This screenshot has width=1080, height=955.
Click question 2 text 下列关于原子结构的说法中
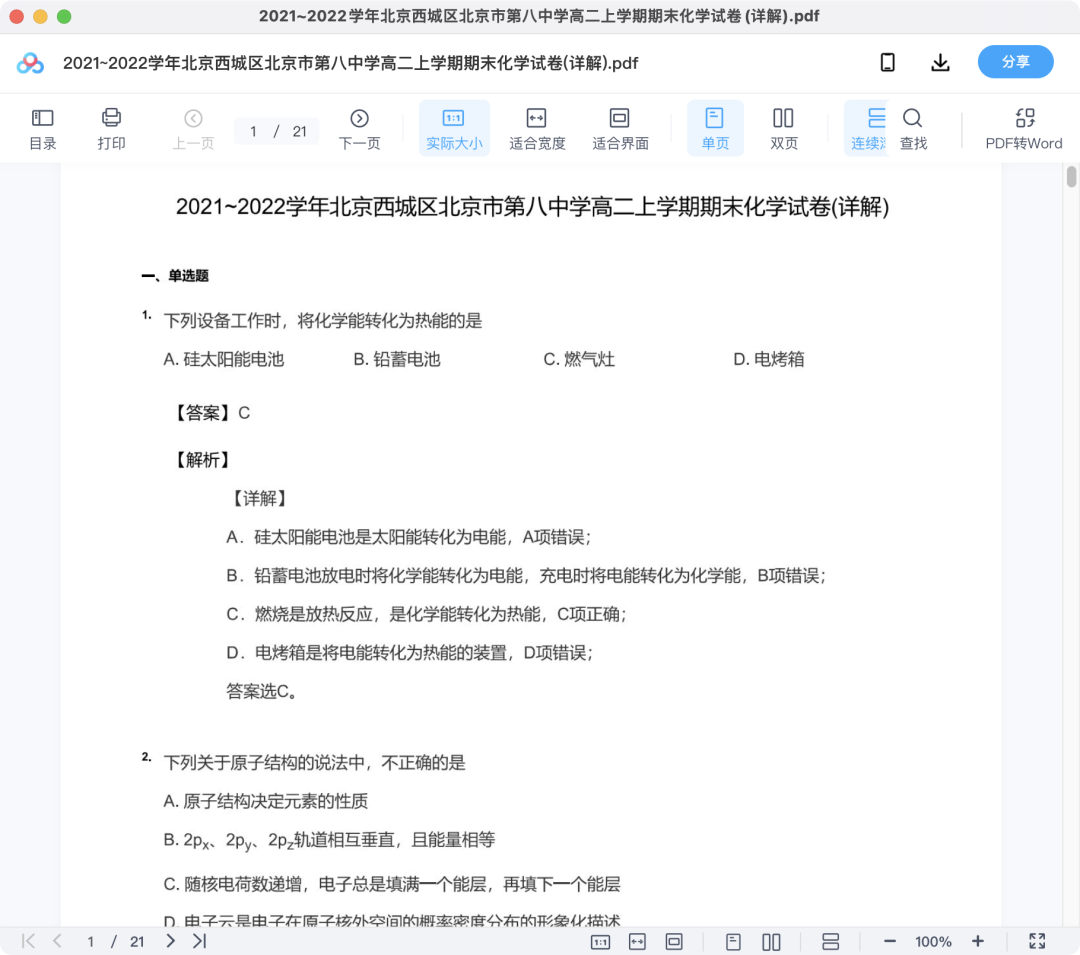[314, 763]
